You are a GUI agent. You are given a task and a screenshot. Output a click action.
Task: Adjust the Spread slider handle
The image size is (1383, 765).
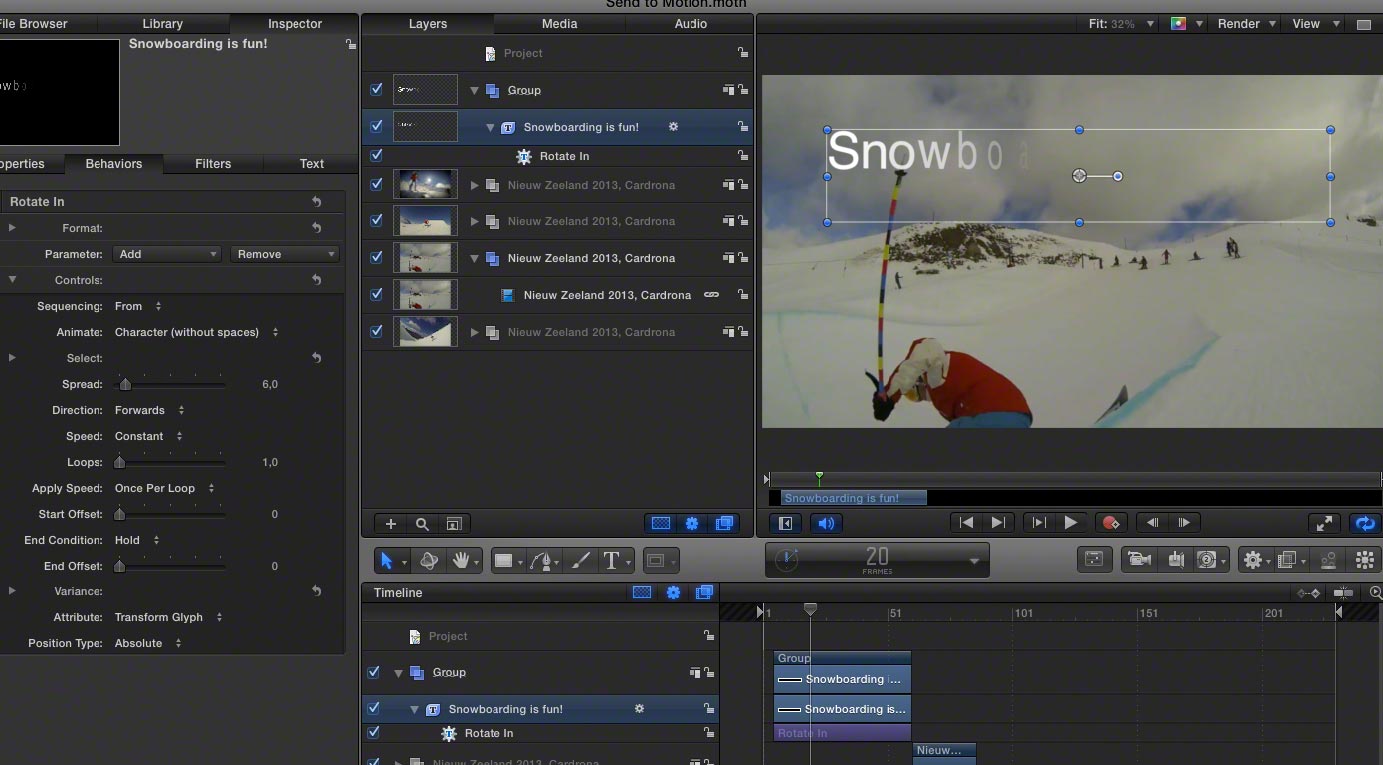pyautogui.click(x=125, y=384)
